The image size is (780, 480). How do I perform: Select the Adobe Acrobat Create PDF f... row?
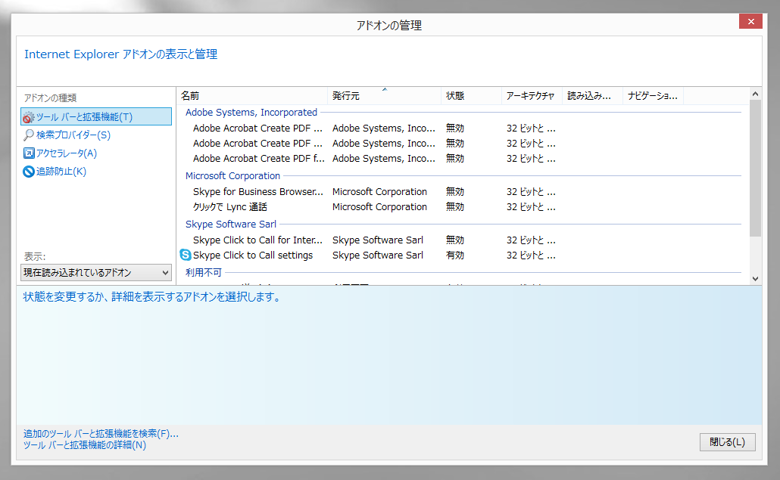463,159
